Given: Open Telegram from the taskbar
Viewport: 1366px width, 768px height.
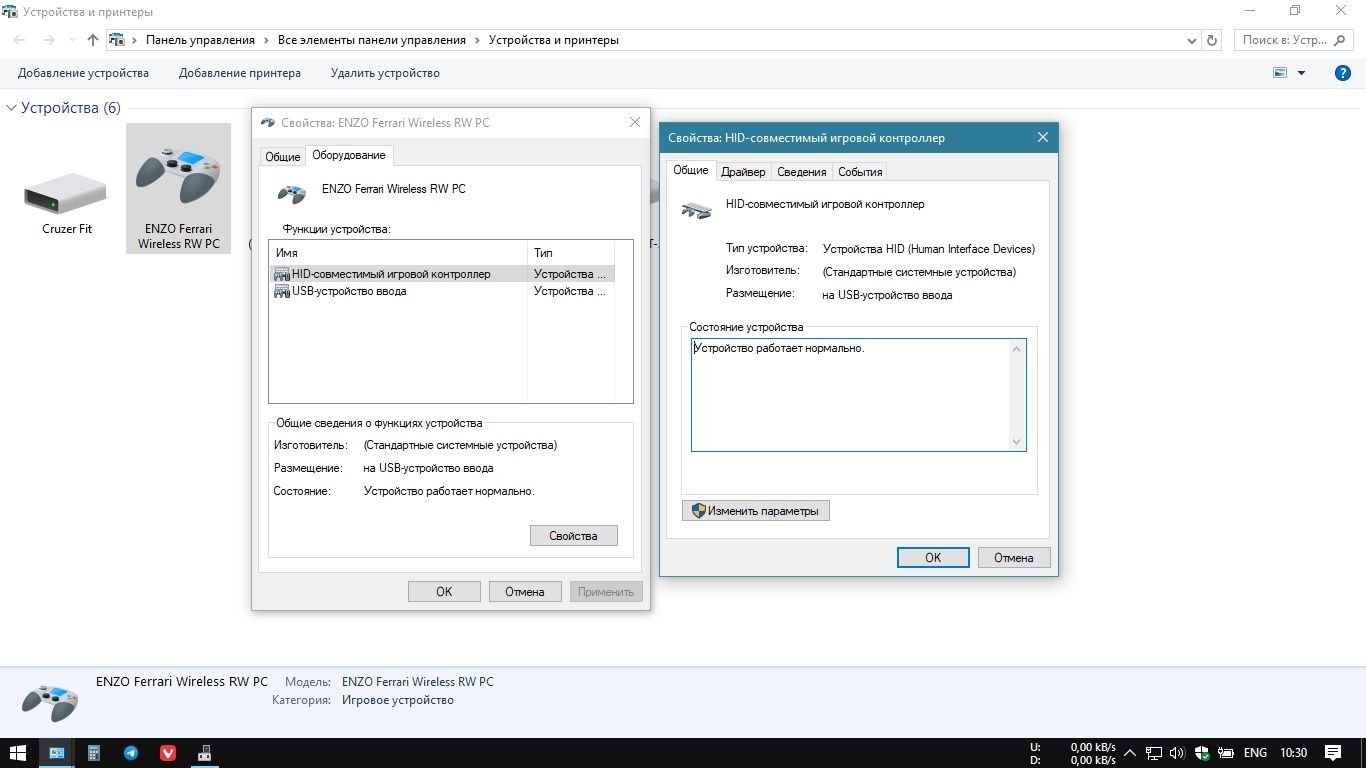Looking at the screenshot, I should pyautogui.click(x=131, y=753).
